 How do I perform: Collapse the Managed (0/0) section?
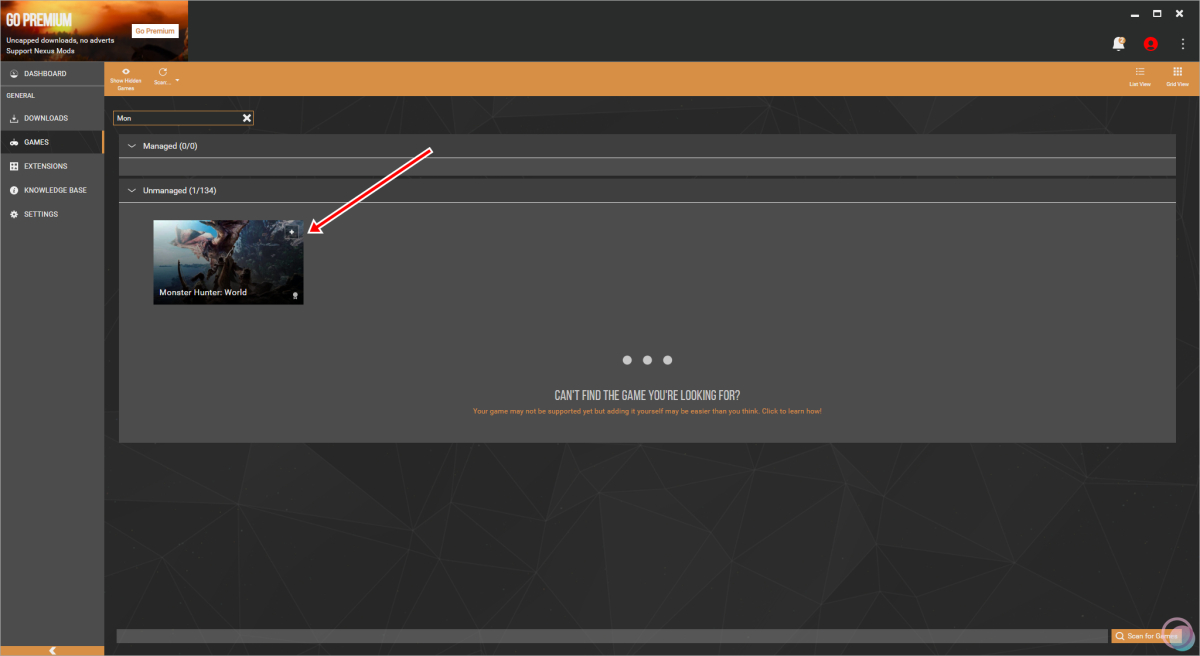click(x=131, y=146)
